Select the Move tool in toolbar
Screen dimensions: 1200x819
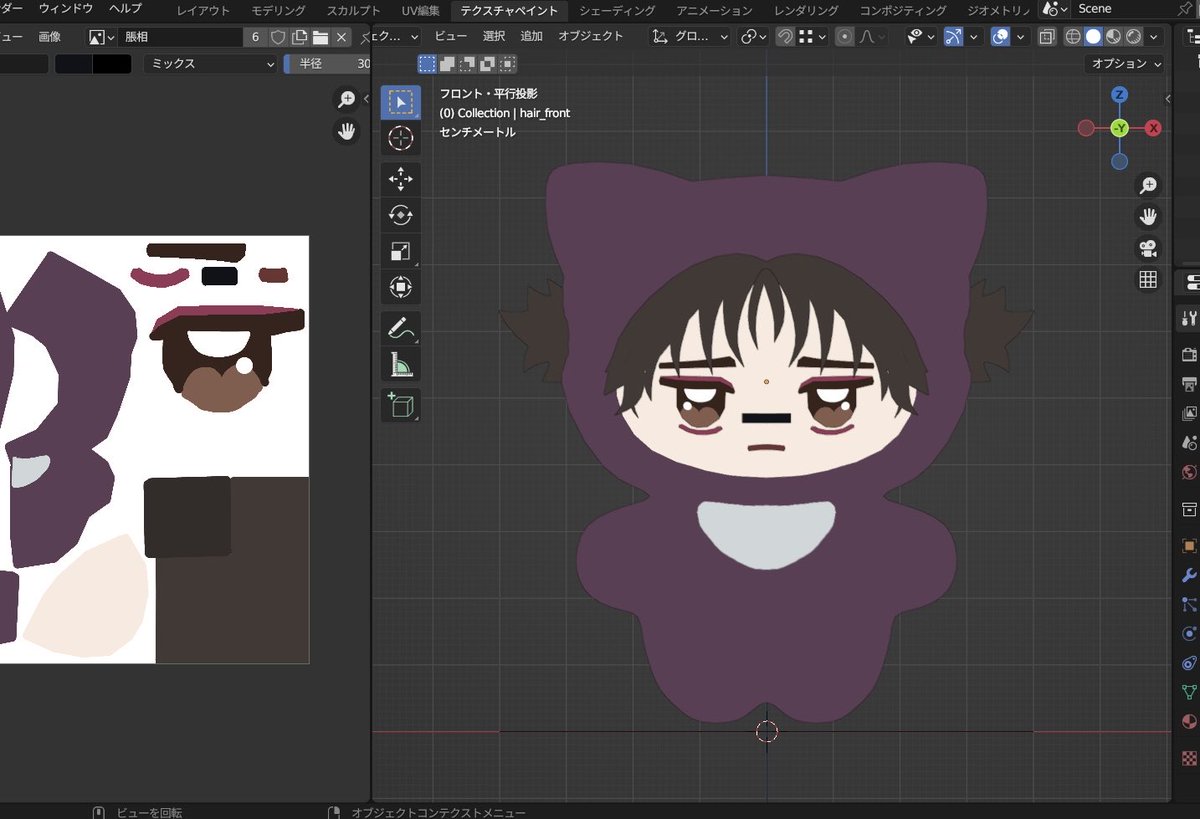(x=400, y=180)
